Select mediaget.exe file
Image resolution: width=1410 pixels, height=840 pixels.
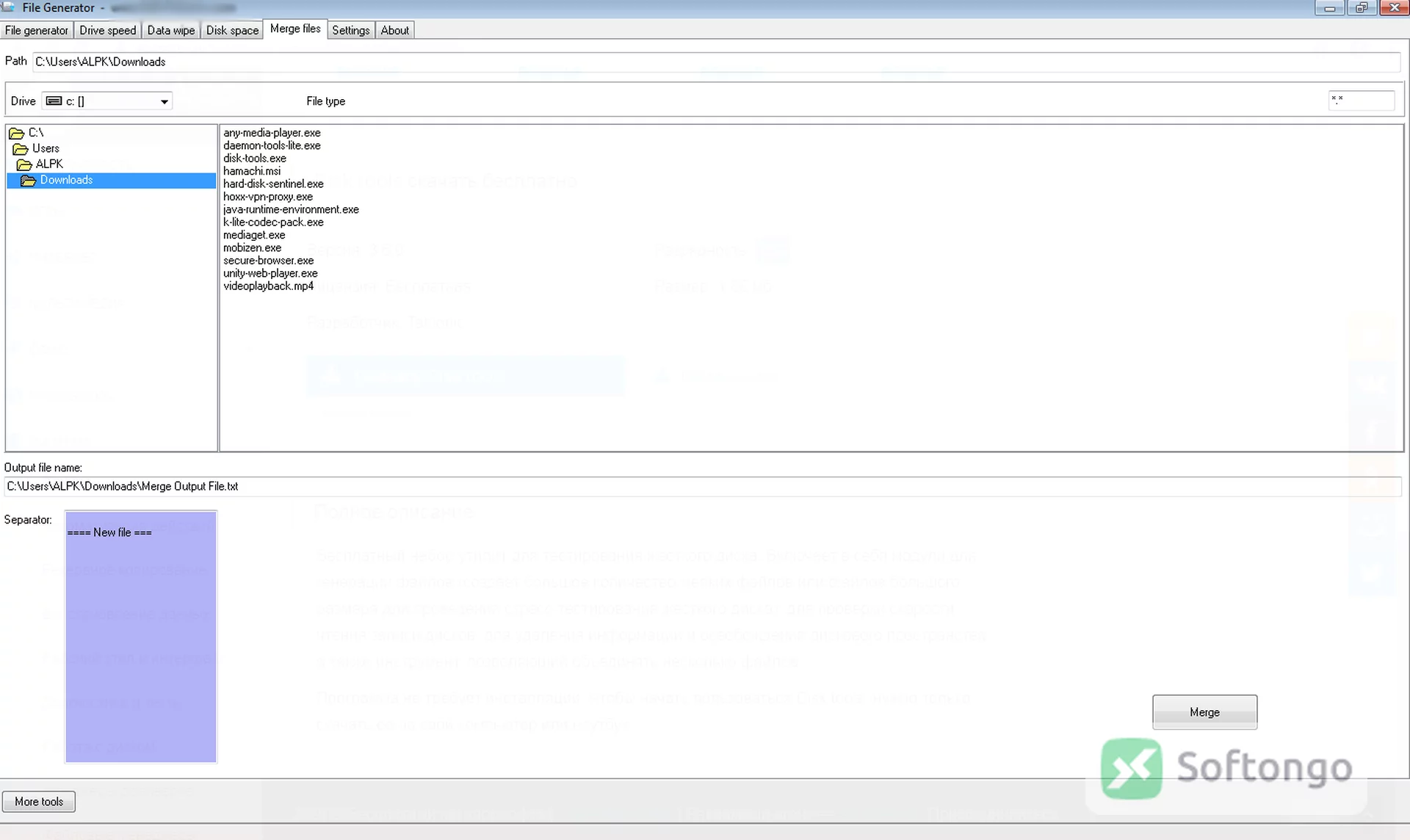pos(254,235)
